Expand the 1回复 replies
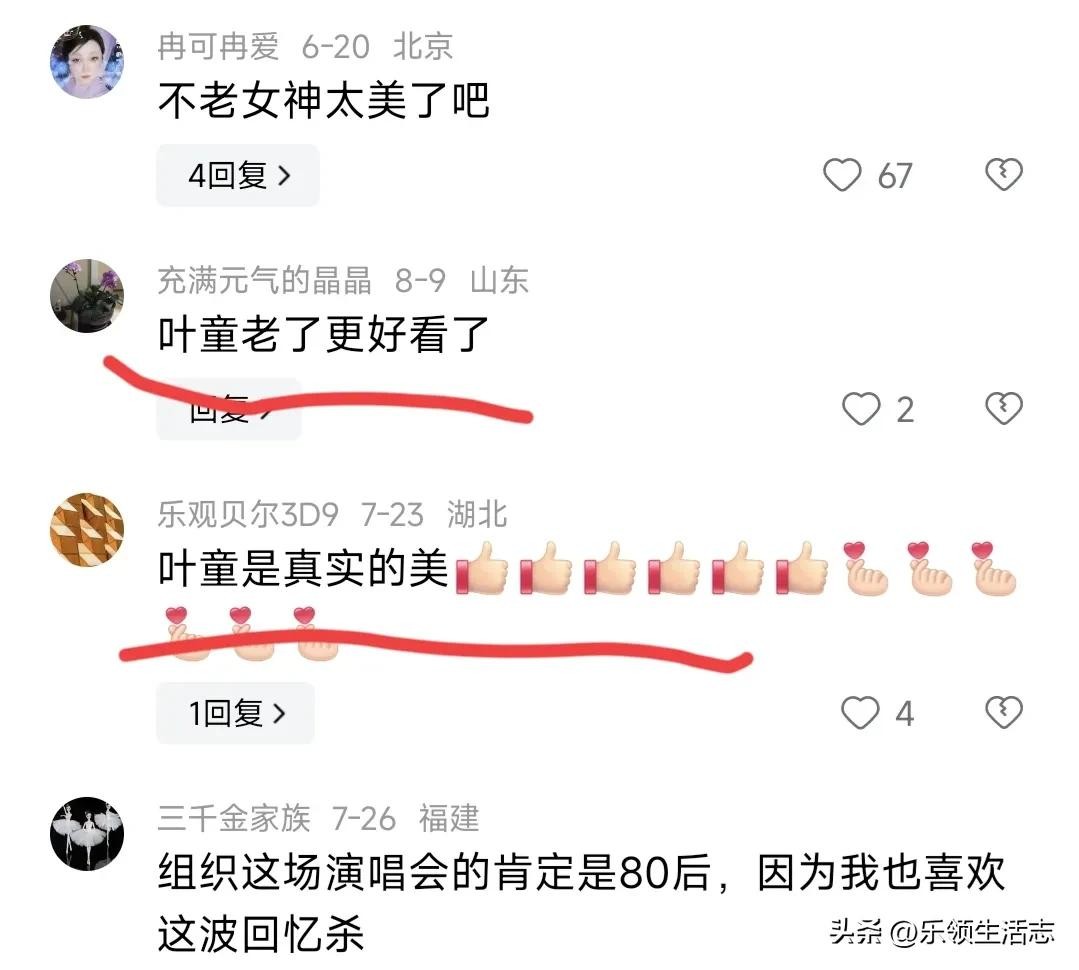Viewport: 1079px width, 970px height. (235, 713)
